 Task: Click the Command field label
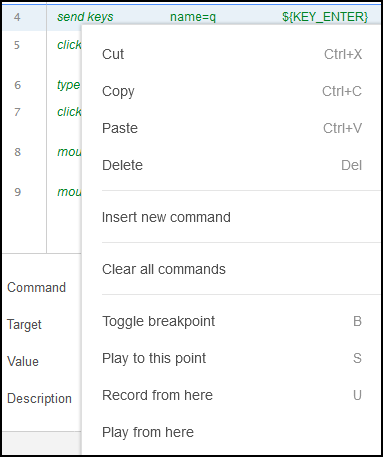click(x=37, y=288)
